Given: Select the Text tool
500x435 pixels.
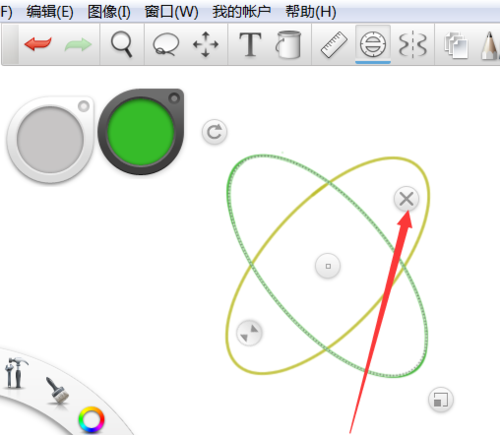Looking at the screenshot, I should point(250,44).
